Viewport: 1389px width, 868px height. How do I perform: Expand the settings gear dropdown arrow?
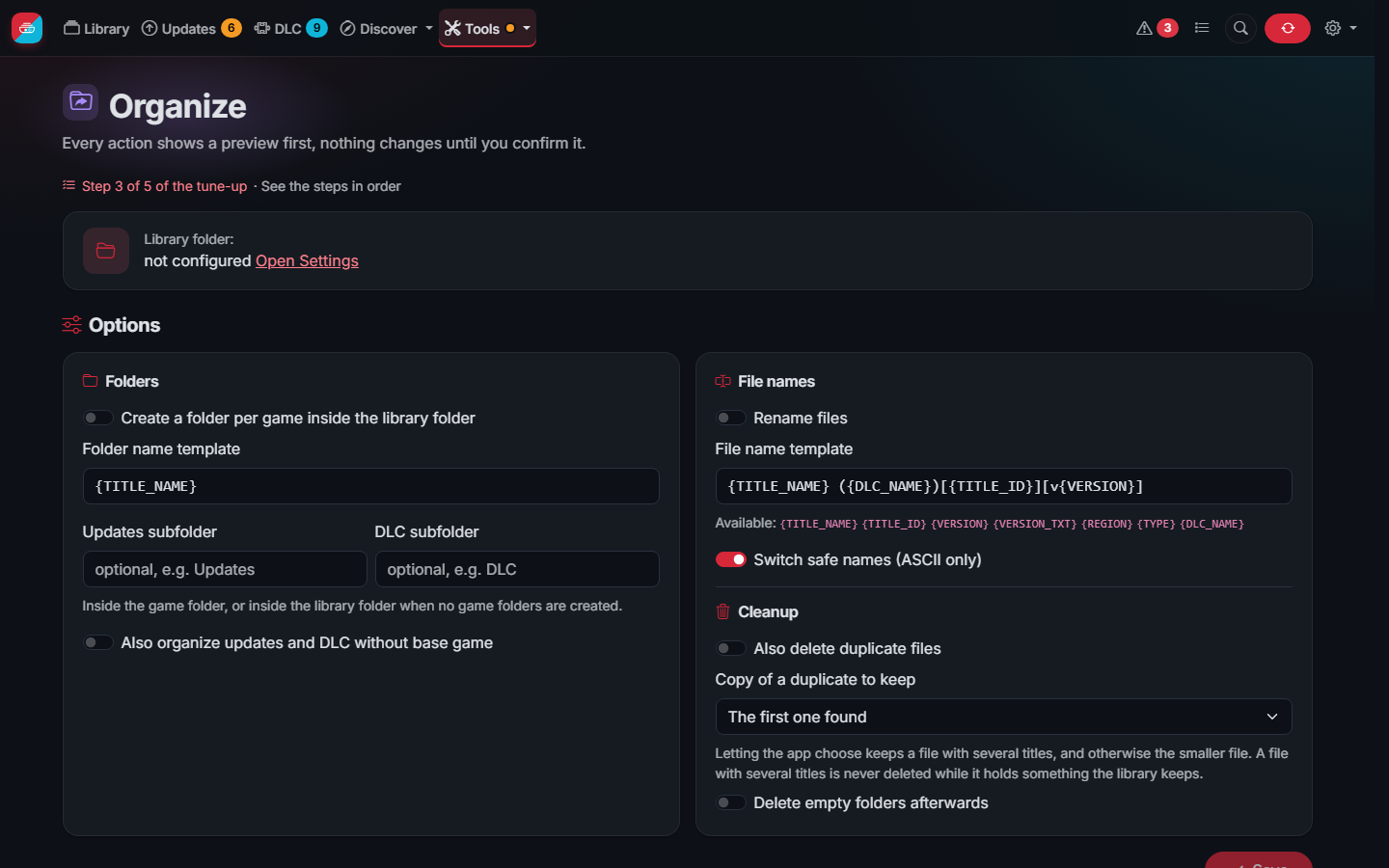1353,28
